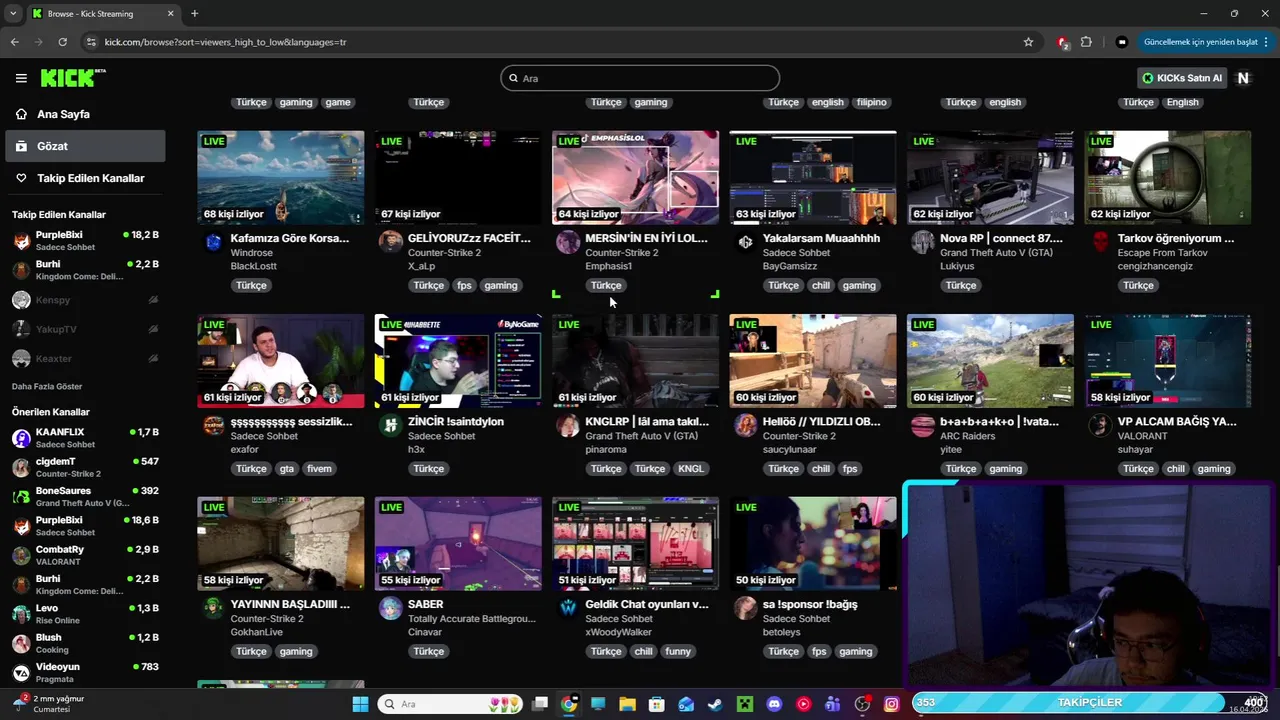Open Windows Start menu
The width and height of the screenshot is (1280, 720).
(x=360, y=704)
